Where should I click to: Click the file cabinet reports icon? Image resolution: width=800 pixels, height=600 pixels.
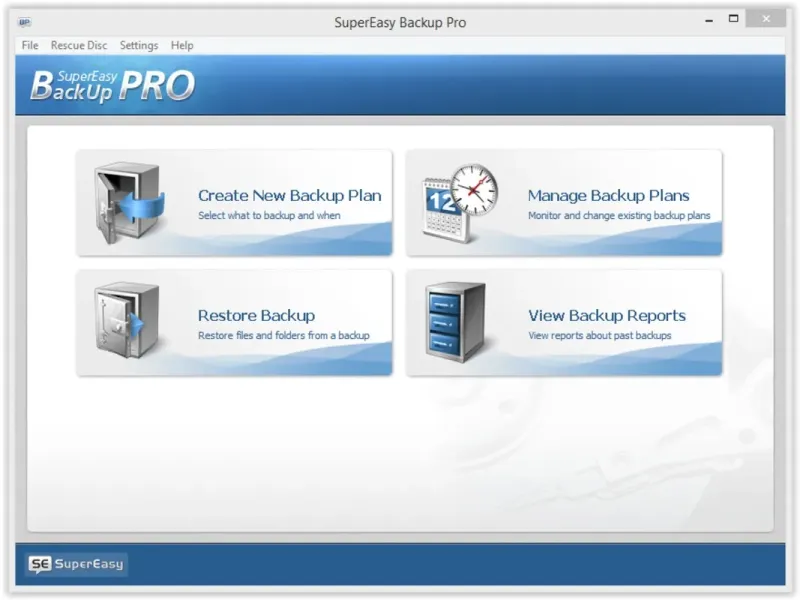click(455, 322)
